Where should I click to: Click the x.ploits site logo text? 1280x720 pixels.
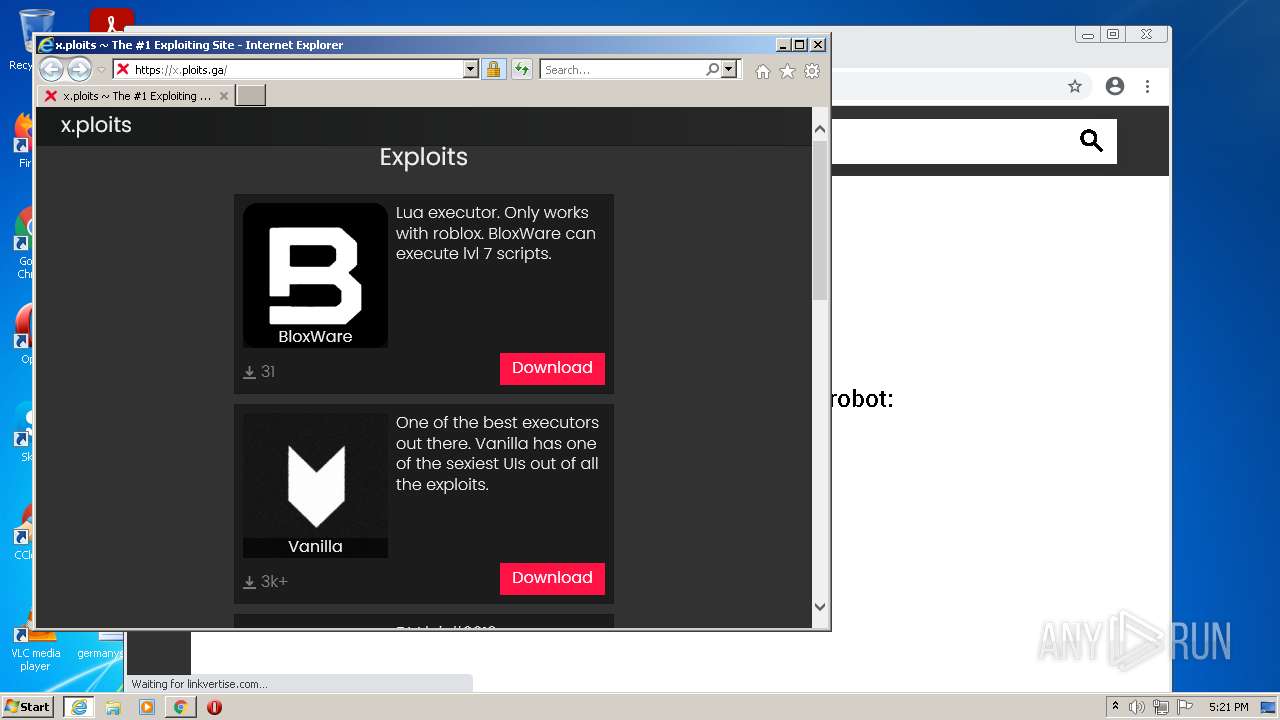[96, 125]
